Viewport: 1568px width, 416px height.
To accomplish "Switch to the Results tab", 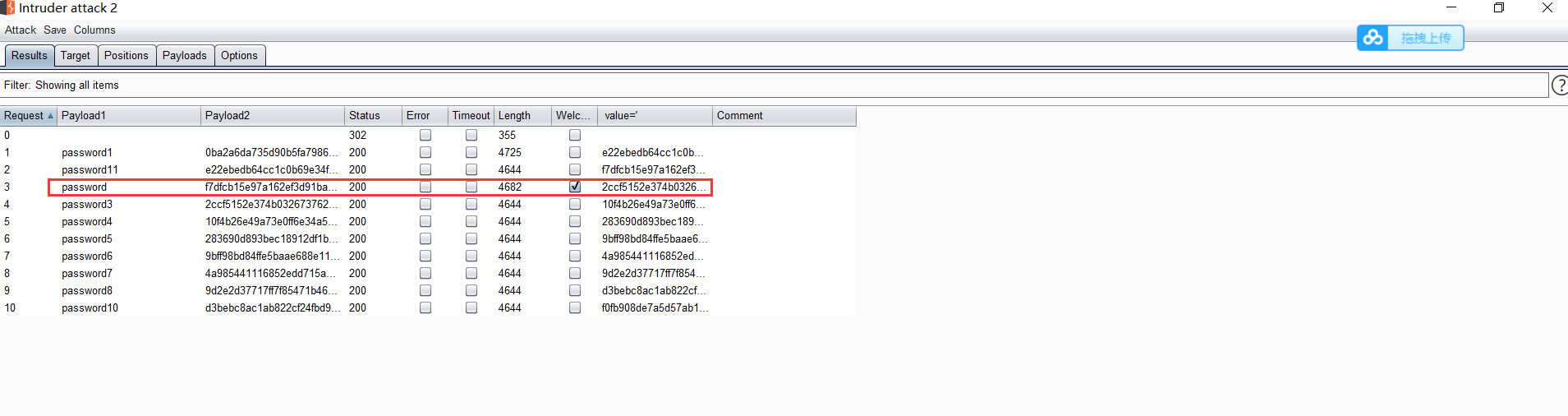I will coord(30,55).
